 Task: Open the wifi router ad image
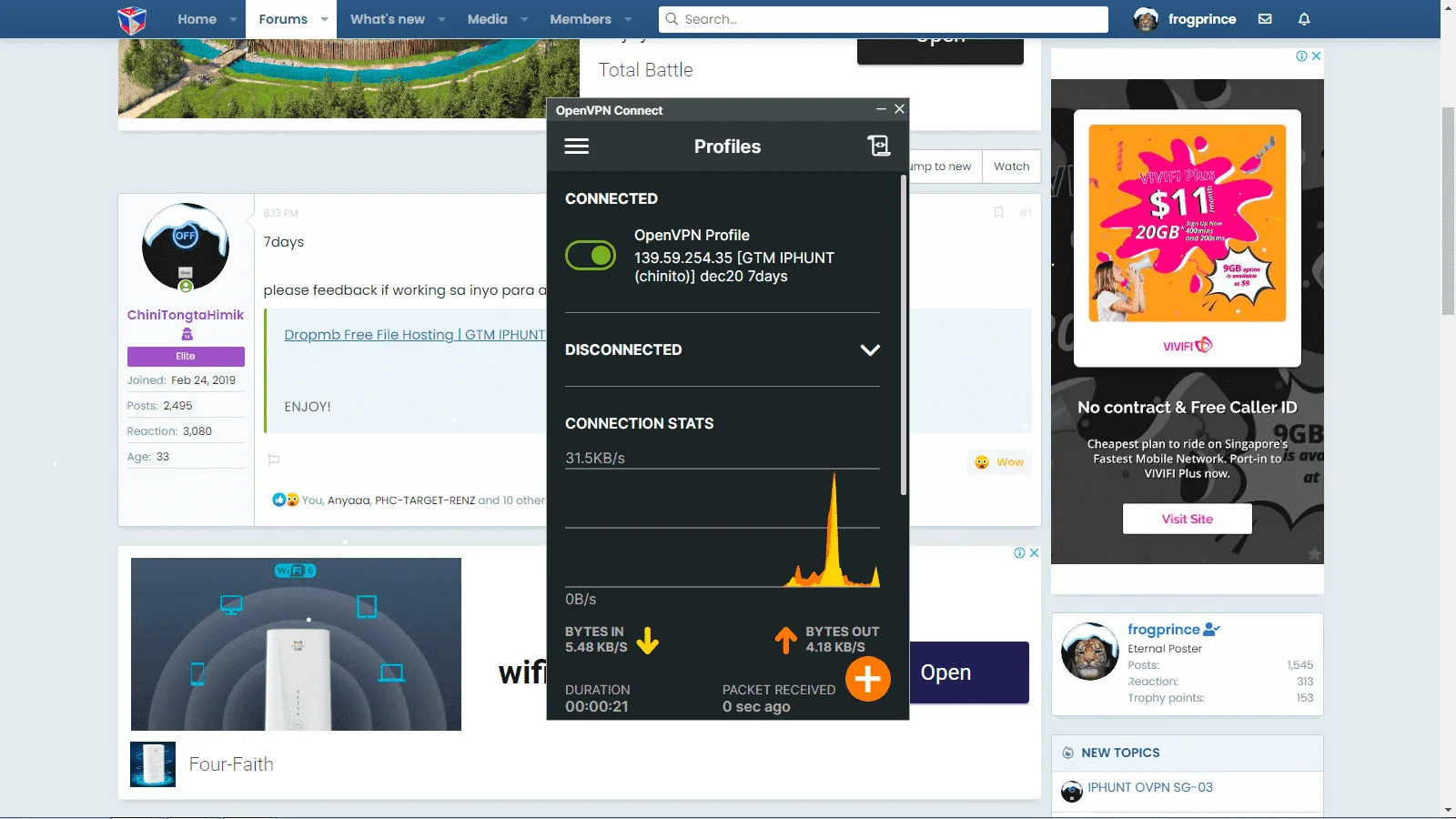[296, 644]
